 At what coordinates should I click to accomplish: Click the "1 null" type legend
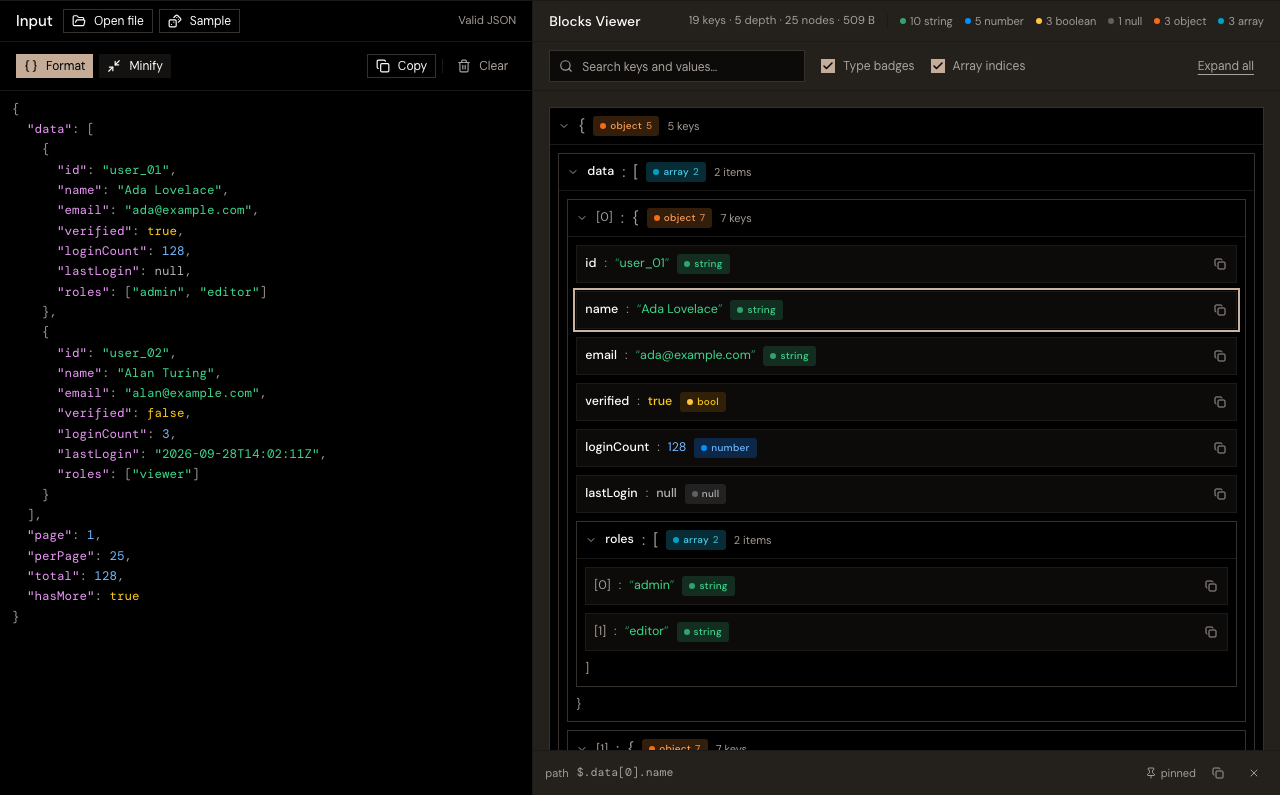(1125, 21)
